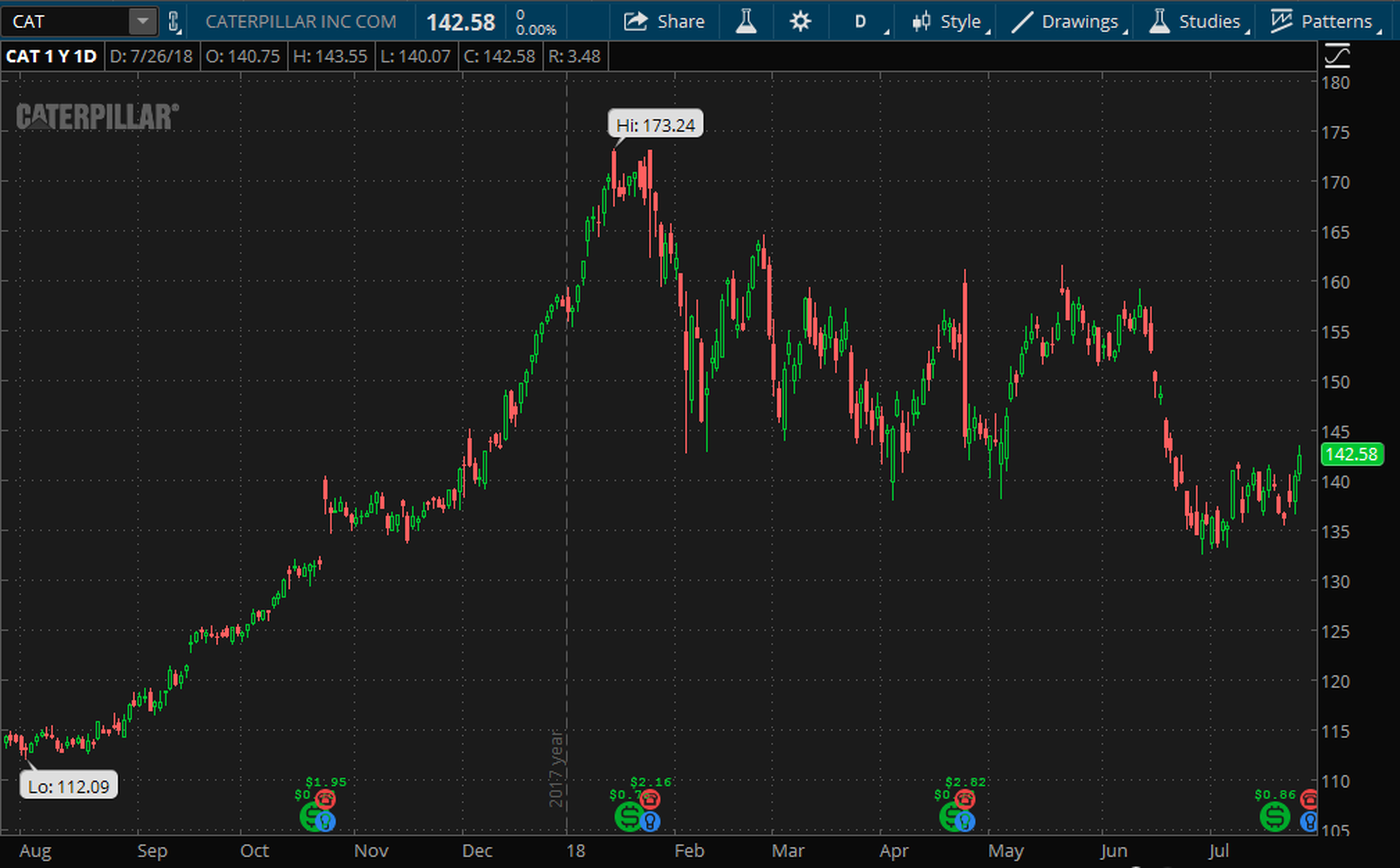
Task: Click the Share button
Action: (x=664, y=21)
